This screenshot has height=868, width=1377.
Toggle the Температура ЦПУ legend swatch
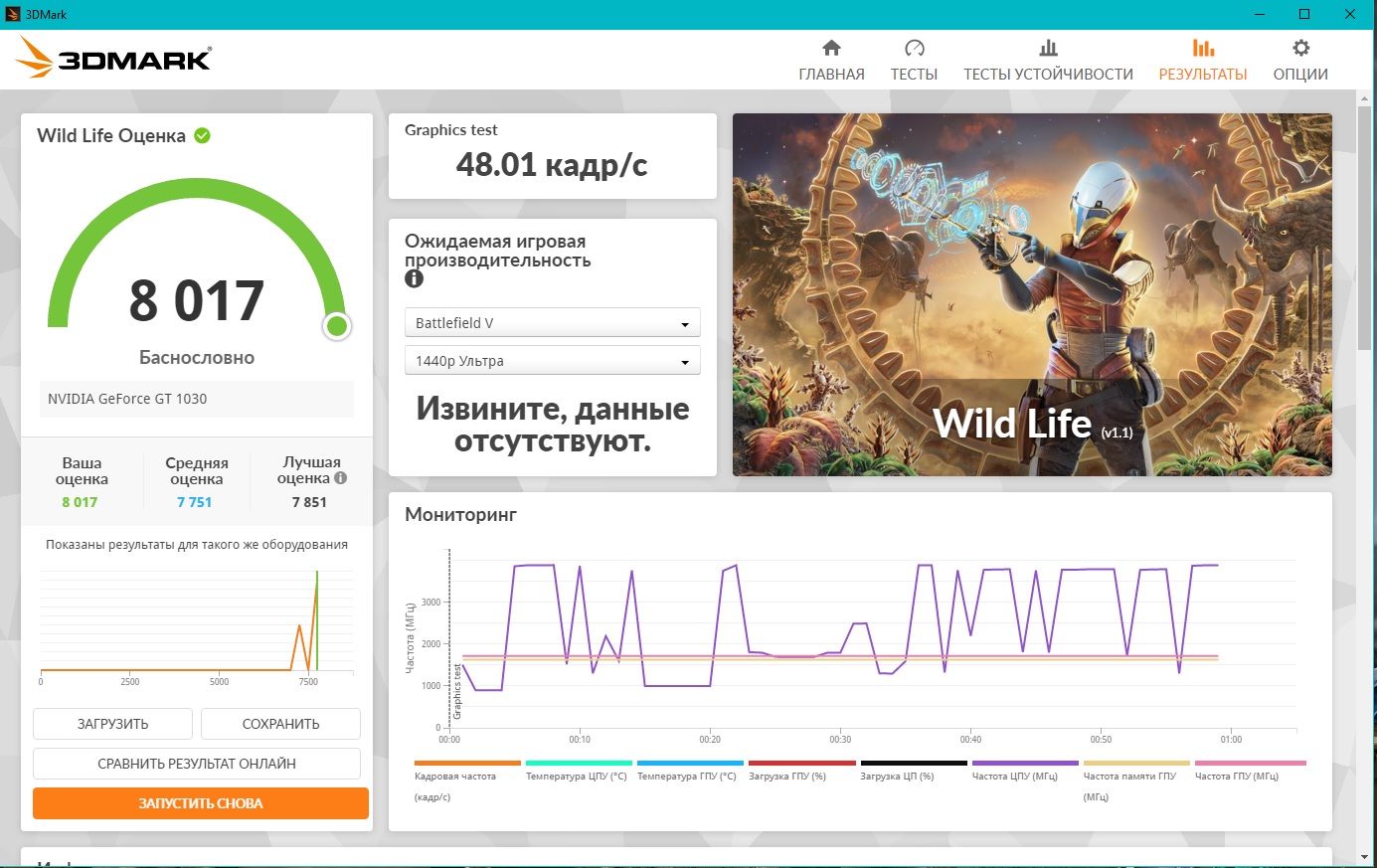point(579,764)
